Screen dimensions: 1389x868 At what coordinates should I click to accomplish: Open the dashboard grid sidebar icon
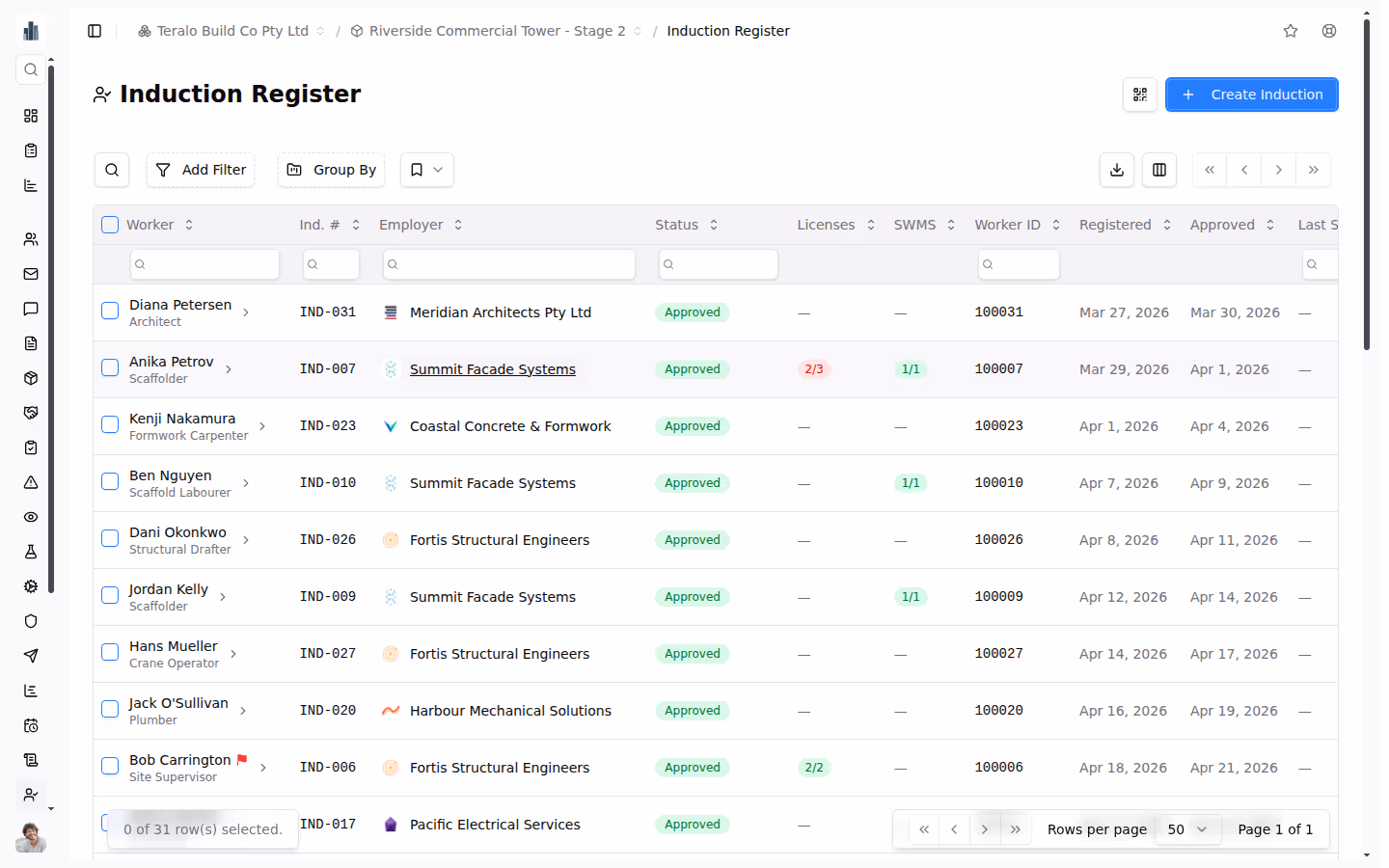(x=31, y=116)
